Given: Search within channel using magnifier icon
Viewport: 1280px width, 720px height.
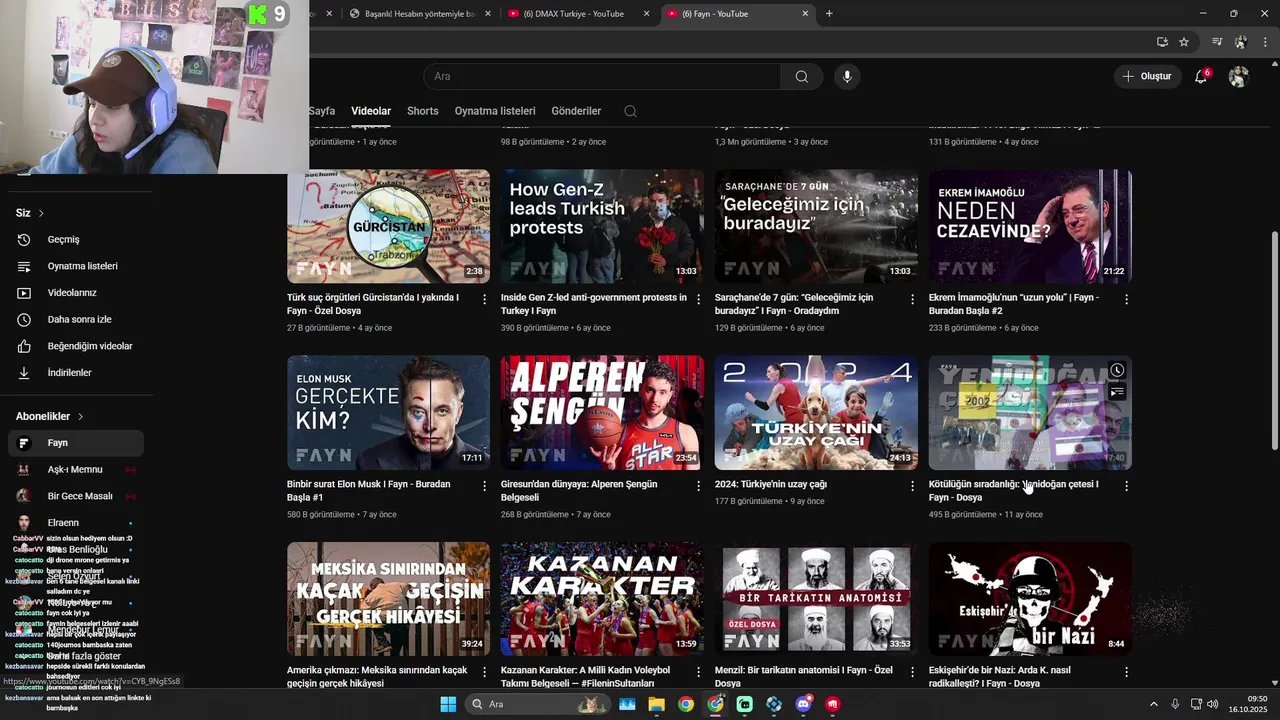Looking at the screenshot, I should [630, 111].
